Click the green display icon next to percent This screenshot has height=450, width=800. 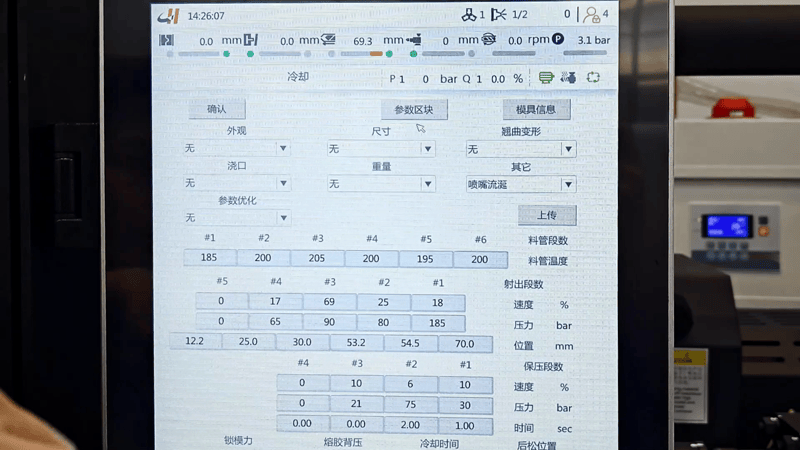pyautogui.click(x=546, y=77)
